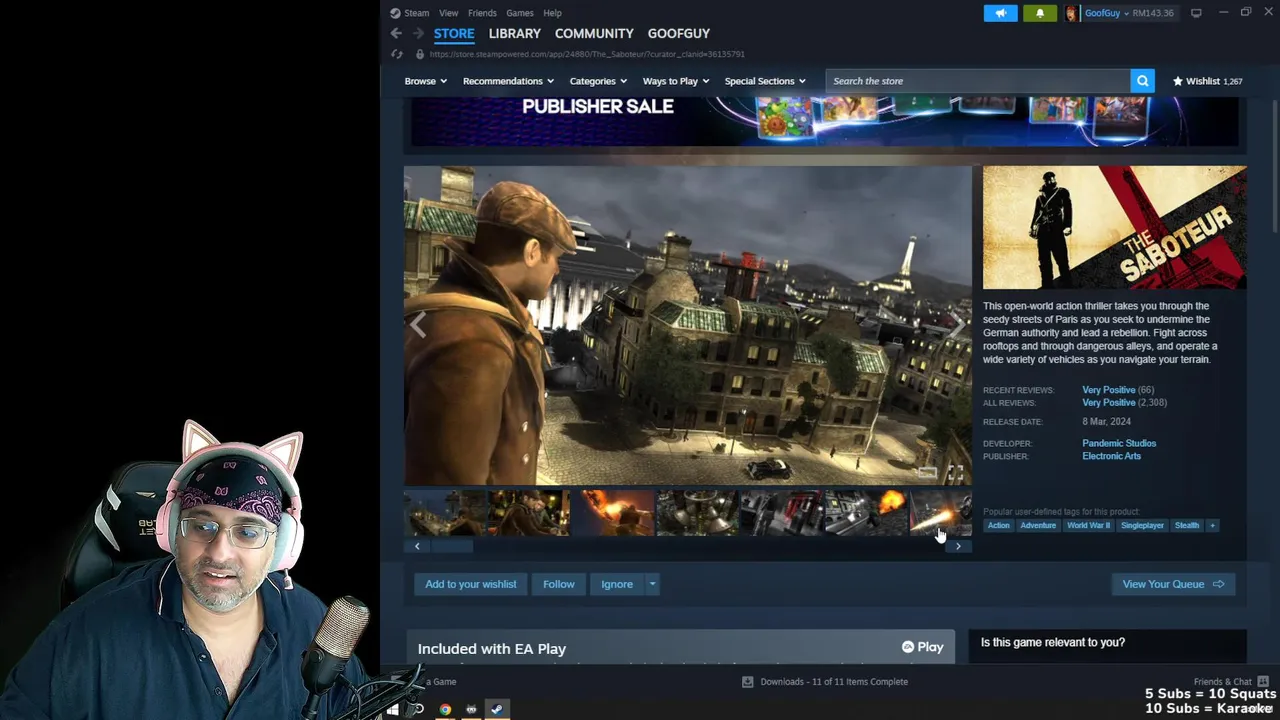Select the Action tag
The image size is (1280, 720).
click(x=999, y=525)
